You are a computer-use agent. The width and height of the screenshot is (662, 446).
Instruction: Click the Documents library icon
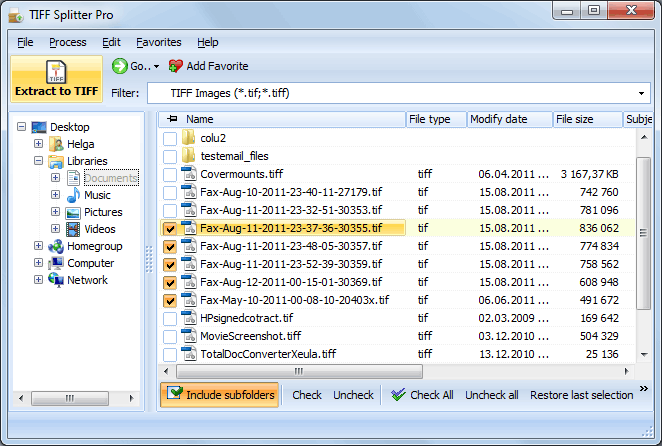73,178
